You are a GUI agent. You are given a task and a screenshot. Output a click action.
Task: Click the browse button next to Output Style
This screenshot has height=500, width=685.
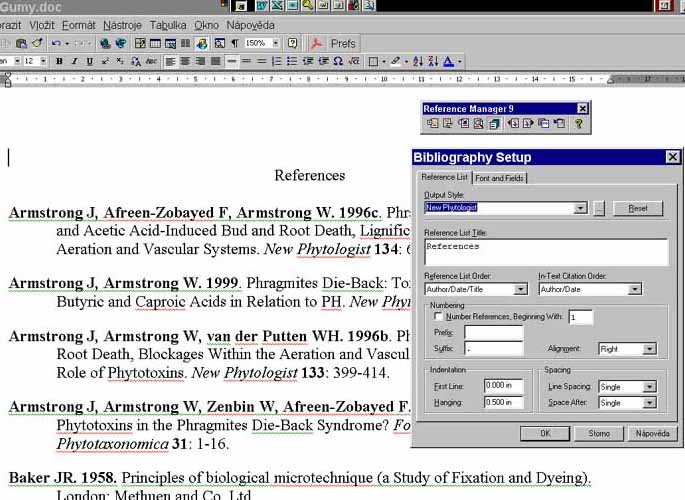[x=599, y=208]
